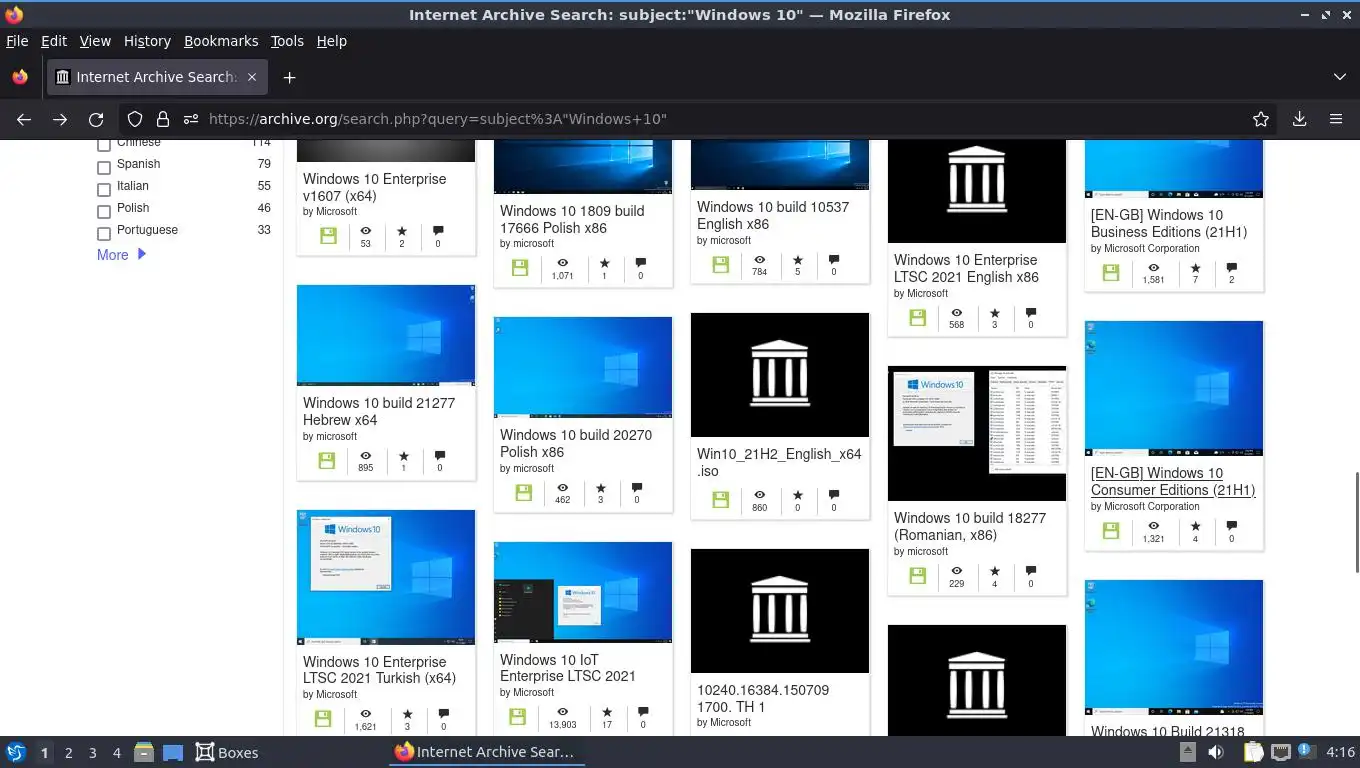Click software icon on Business Editions (21H1) card
This screenshot has width=1360, height=768.
(x=1111, y=272)
